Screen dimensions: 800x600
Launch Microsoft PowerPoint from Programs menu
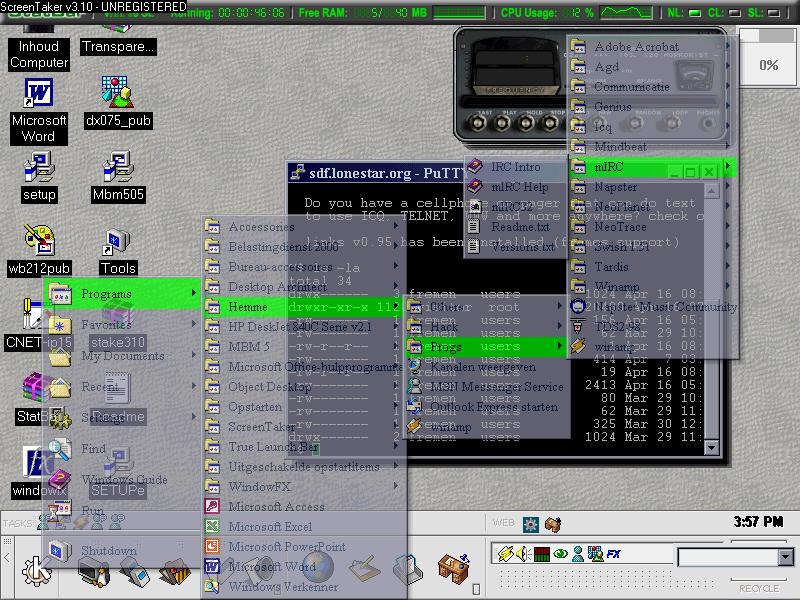[x=305, y=546]
